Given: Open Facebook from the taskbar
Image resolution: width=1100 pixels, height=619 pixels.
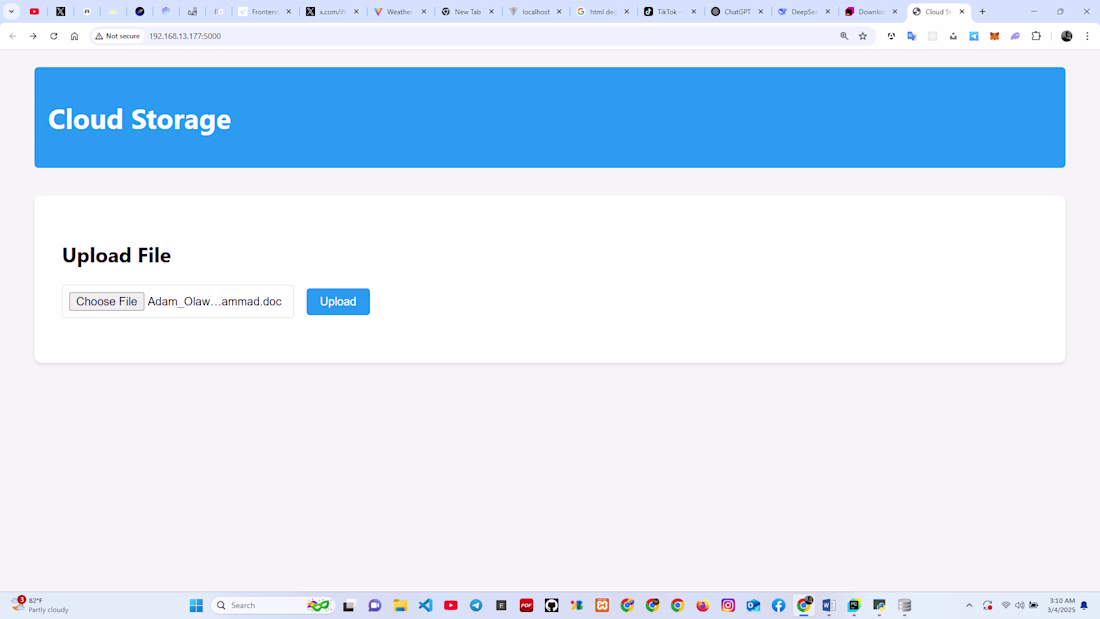Looking at the screenshot, I should (x=778, y=605).
